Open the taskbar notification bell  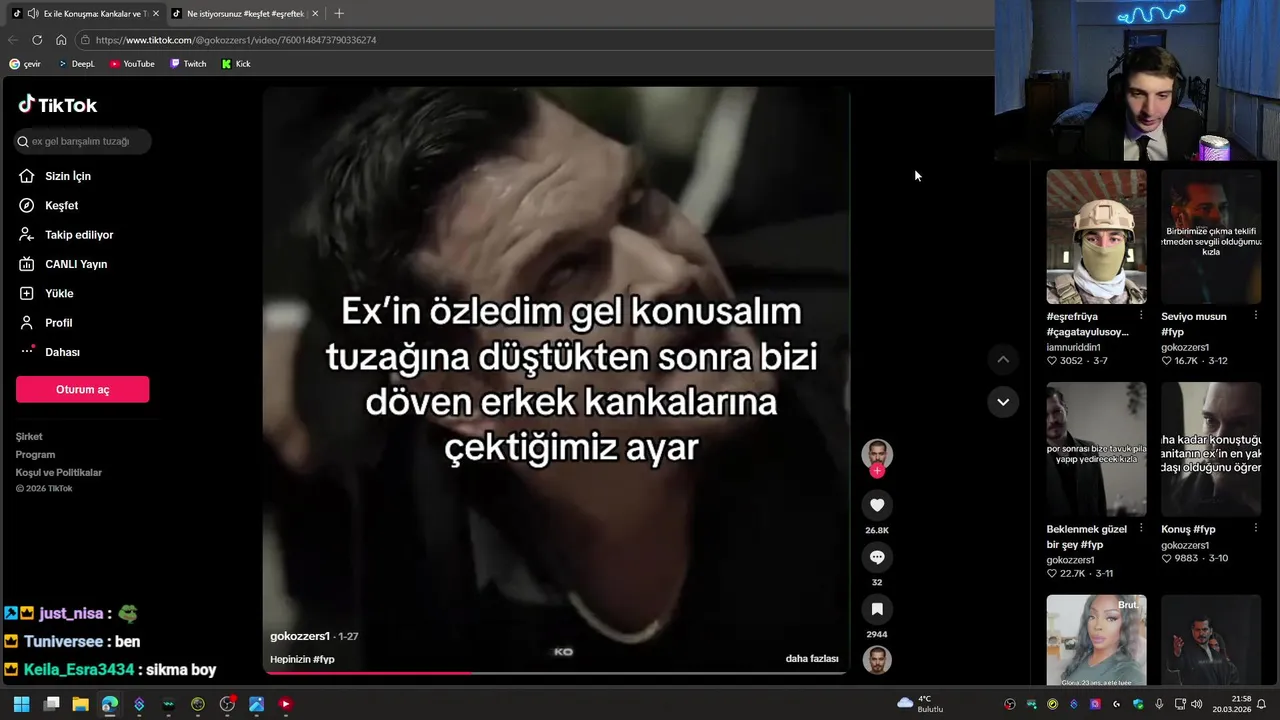click(x=1262, y=704)
